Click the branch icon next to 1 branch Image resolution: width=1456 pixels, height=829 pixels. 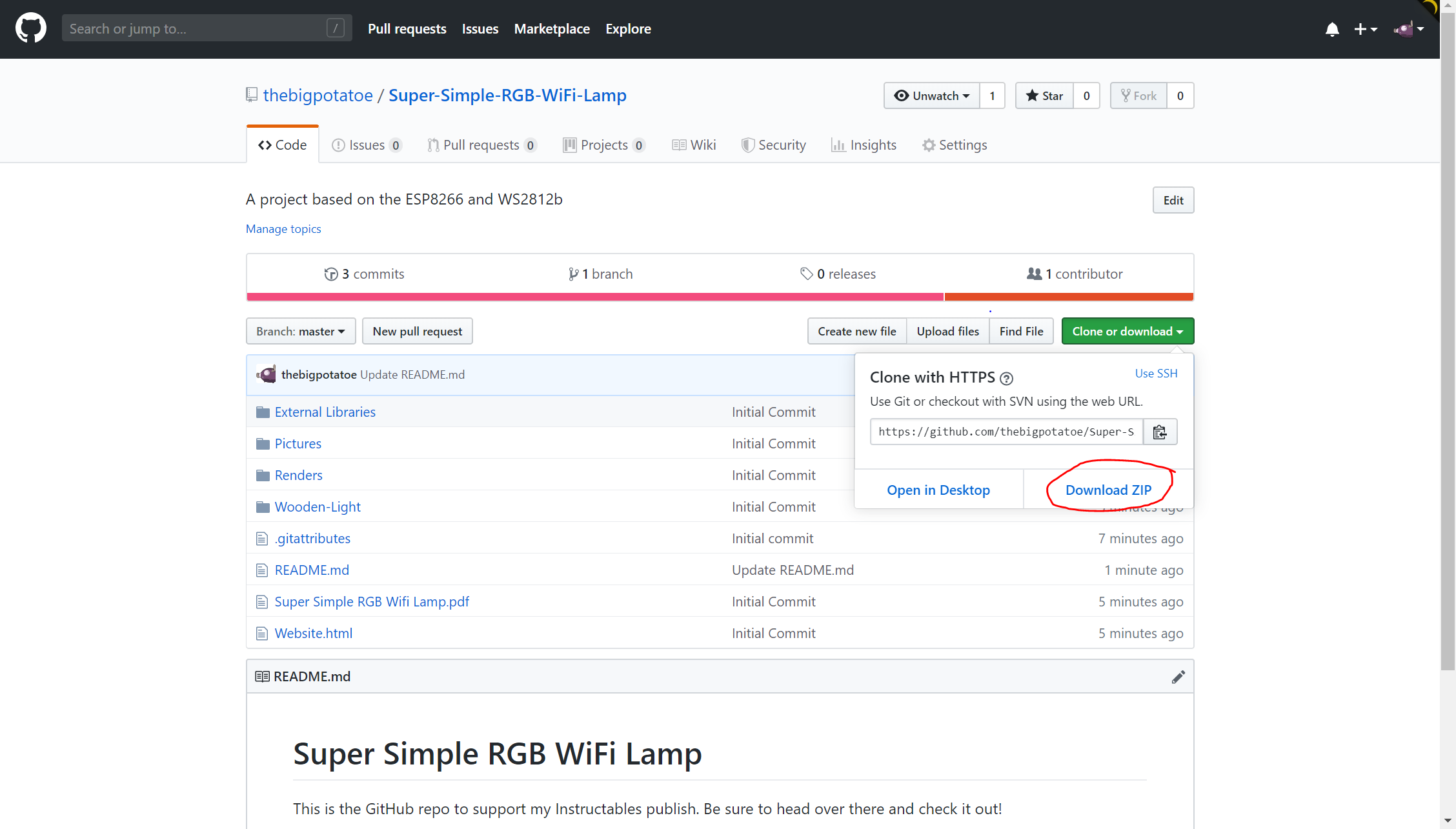(573, 274)
